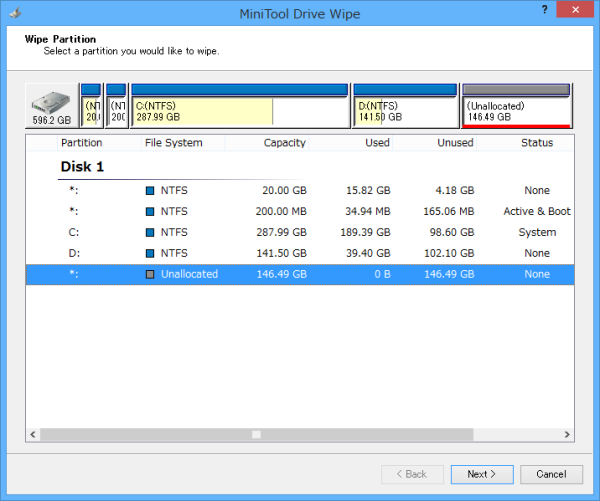Select the Unallocated 146.49 GB row
This screenshot has height=501, width=600.
(300, 274)
